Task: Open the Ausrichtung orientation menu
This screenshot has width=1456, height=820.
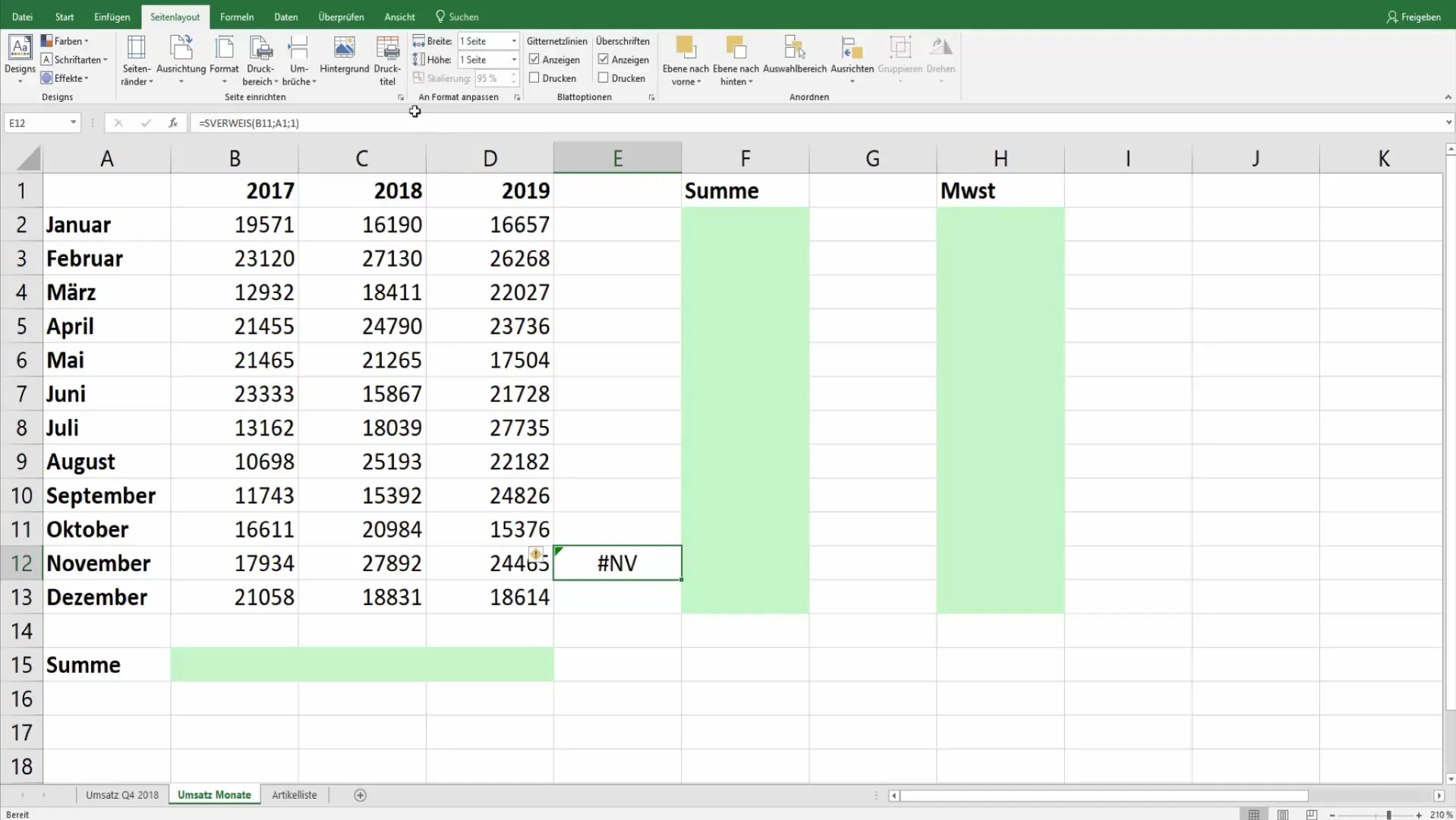Action: 181,61
